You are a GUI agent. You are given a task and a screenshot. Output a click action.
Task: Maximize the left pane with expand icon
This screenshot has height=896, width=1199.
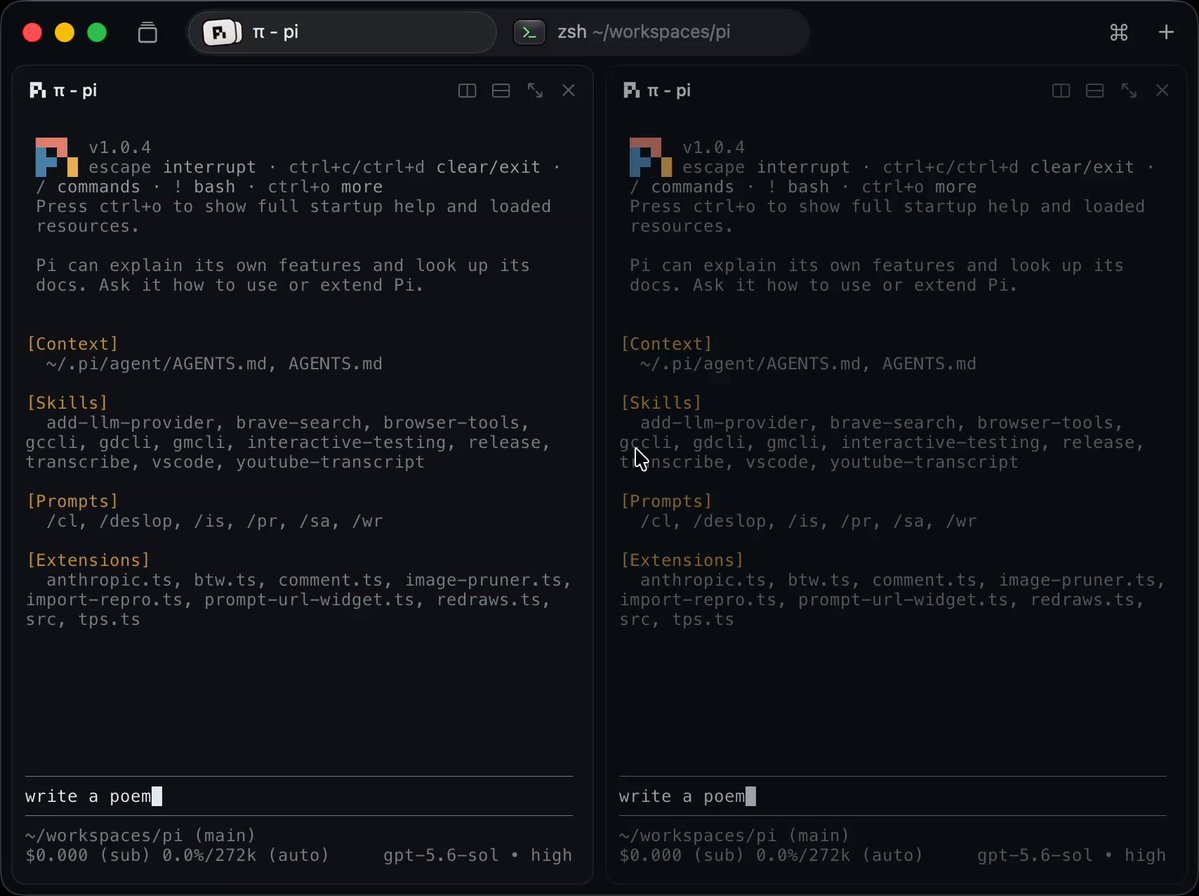[535, 91]
